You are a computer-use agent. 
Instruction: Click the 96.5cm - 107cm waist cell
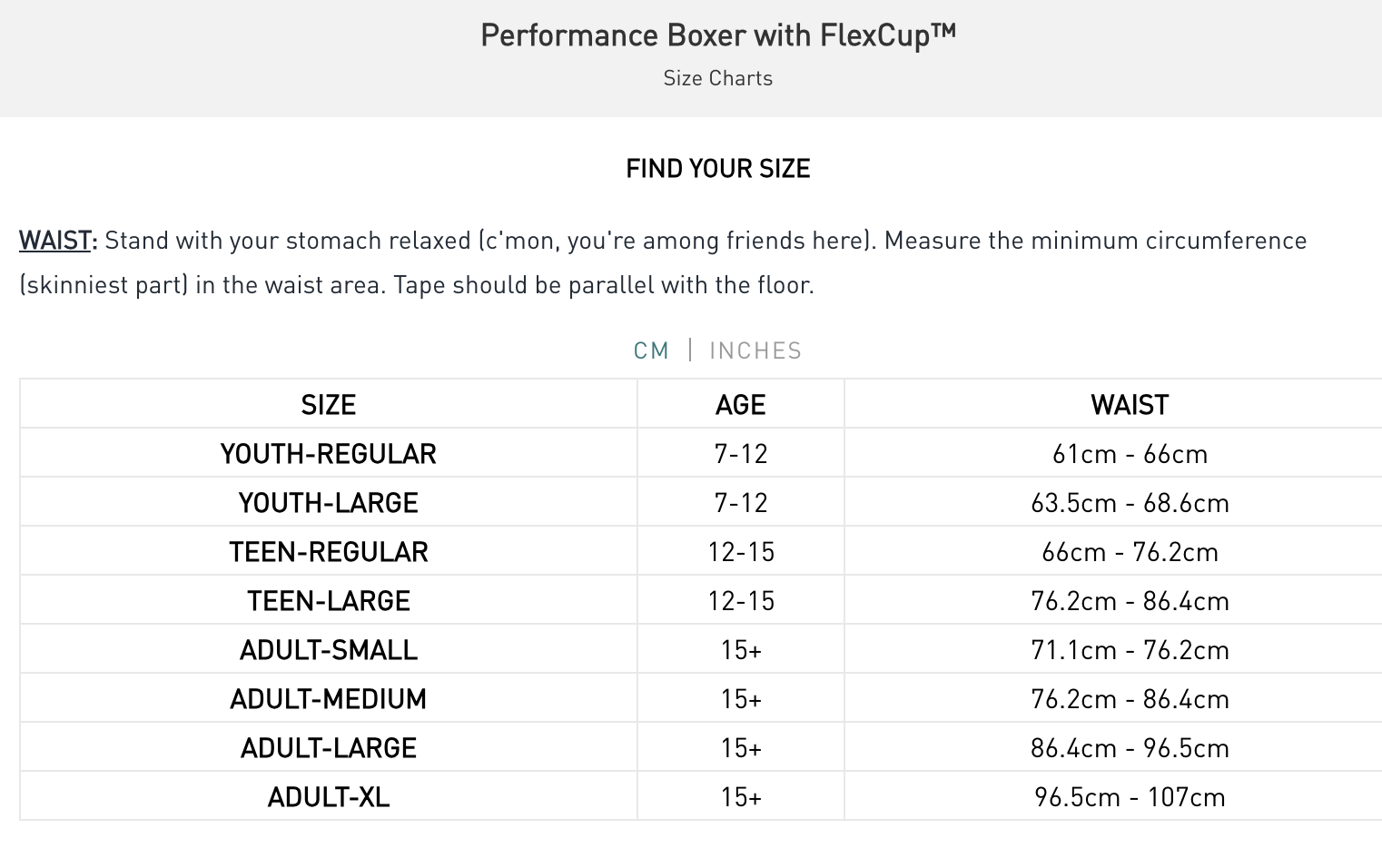pyautogui.click(x=1130, y=797)
